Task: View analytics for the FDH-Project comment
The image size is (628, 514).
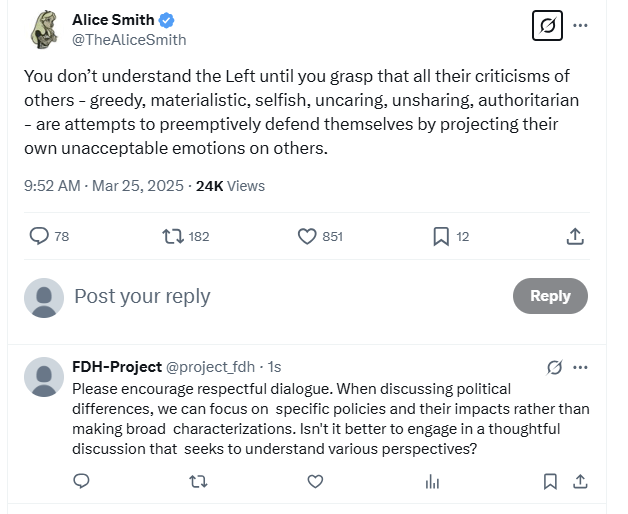Action: (432, 482)
